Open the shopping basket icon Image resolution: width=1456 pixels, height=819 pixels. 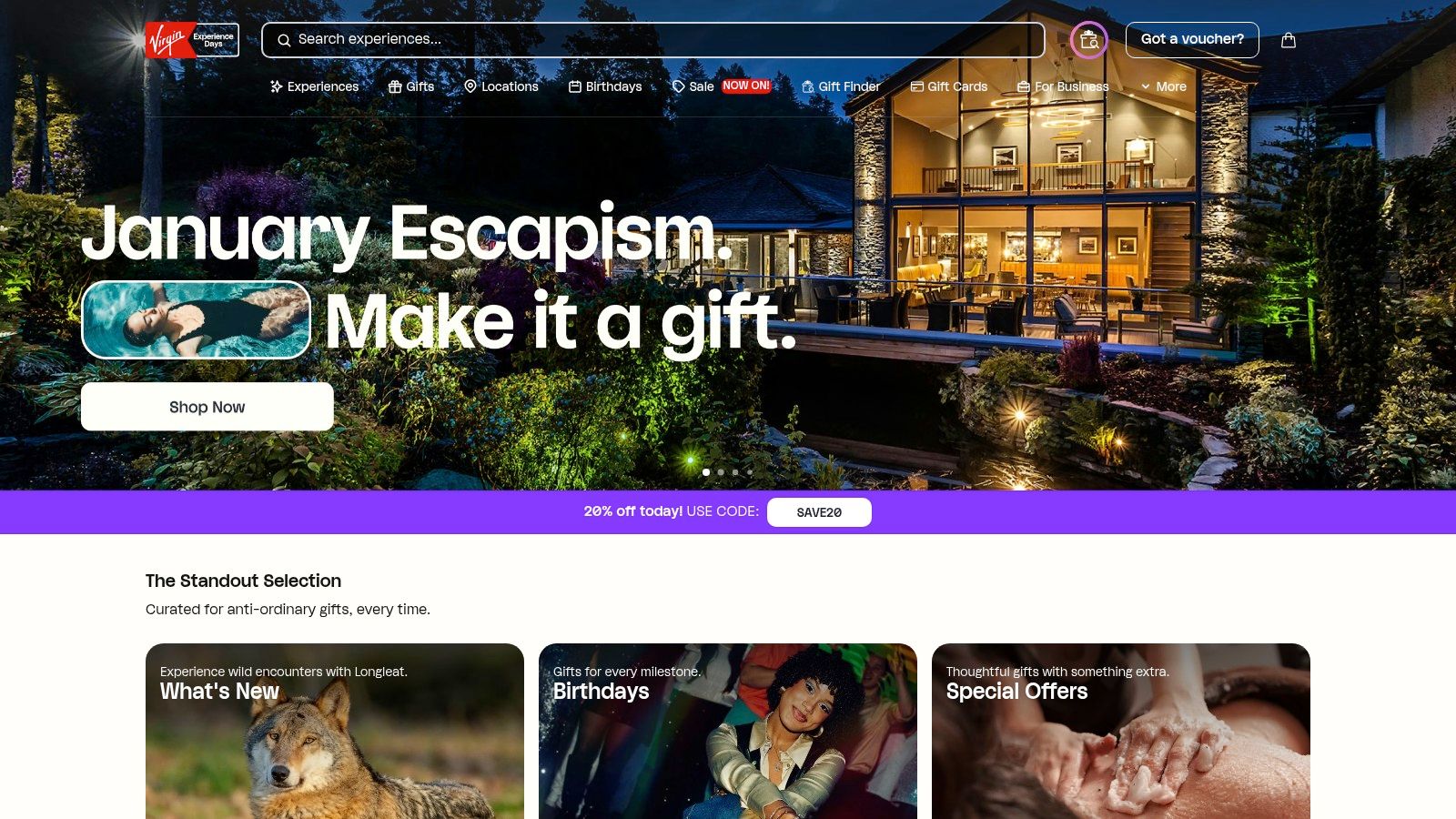[1289, 40]
